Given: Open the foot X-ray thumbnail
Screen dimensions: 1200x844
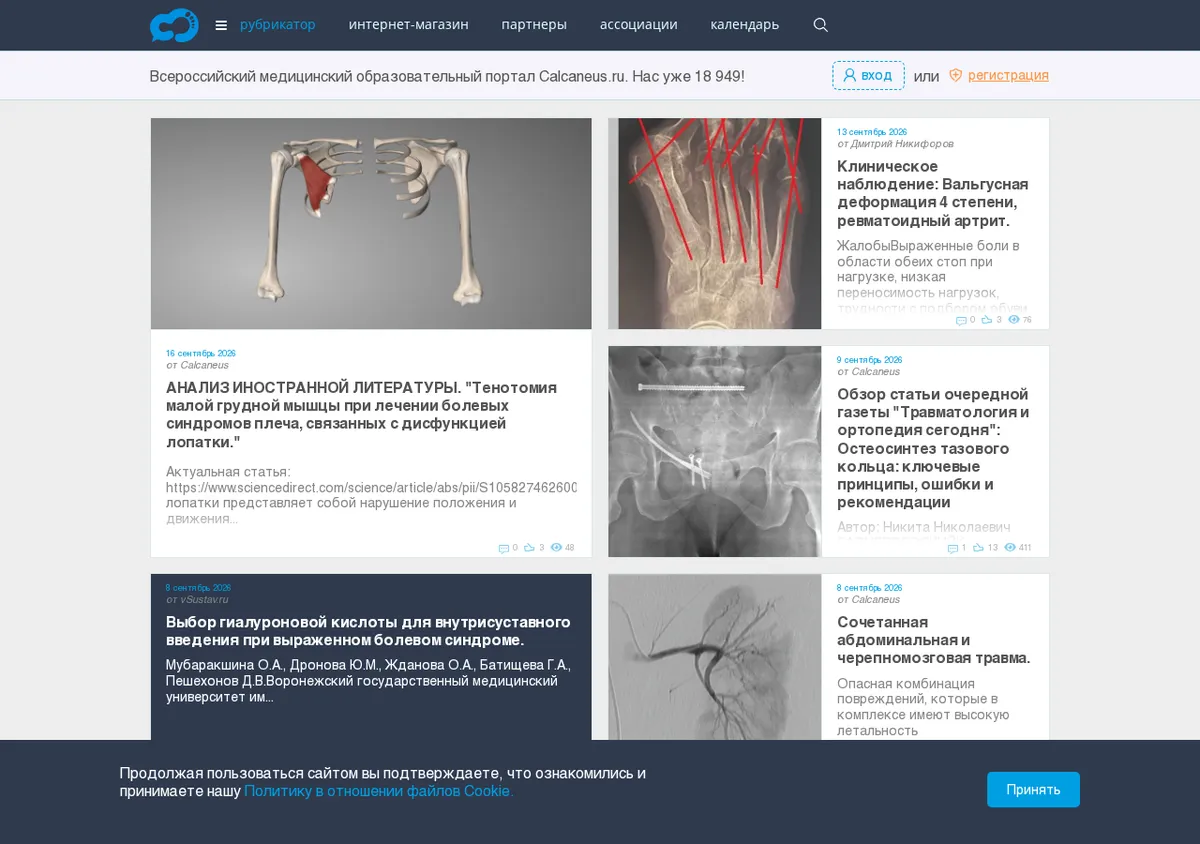Looking at the screenshot, I should coord(715,224).
